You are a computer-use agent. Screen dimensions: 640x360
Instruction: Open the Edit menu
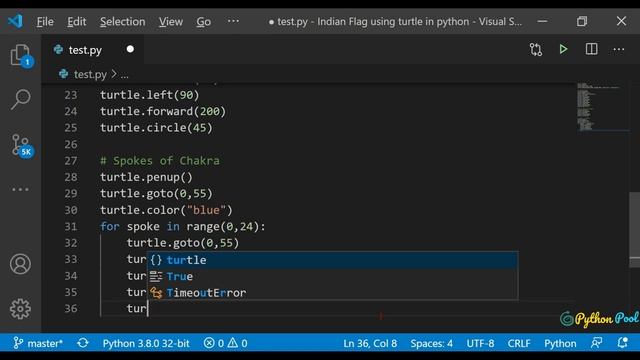point(77,21)
